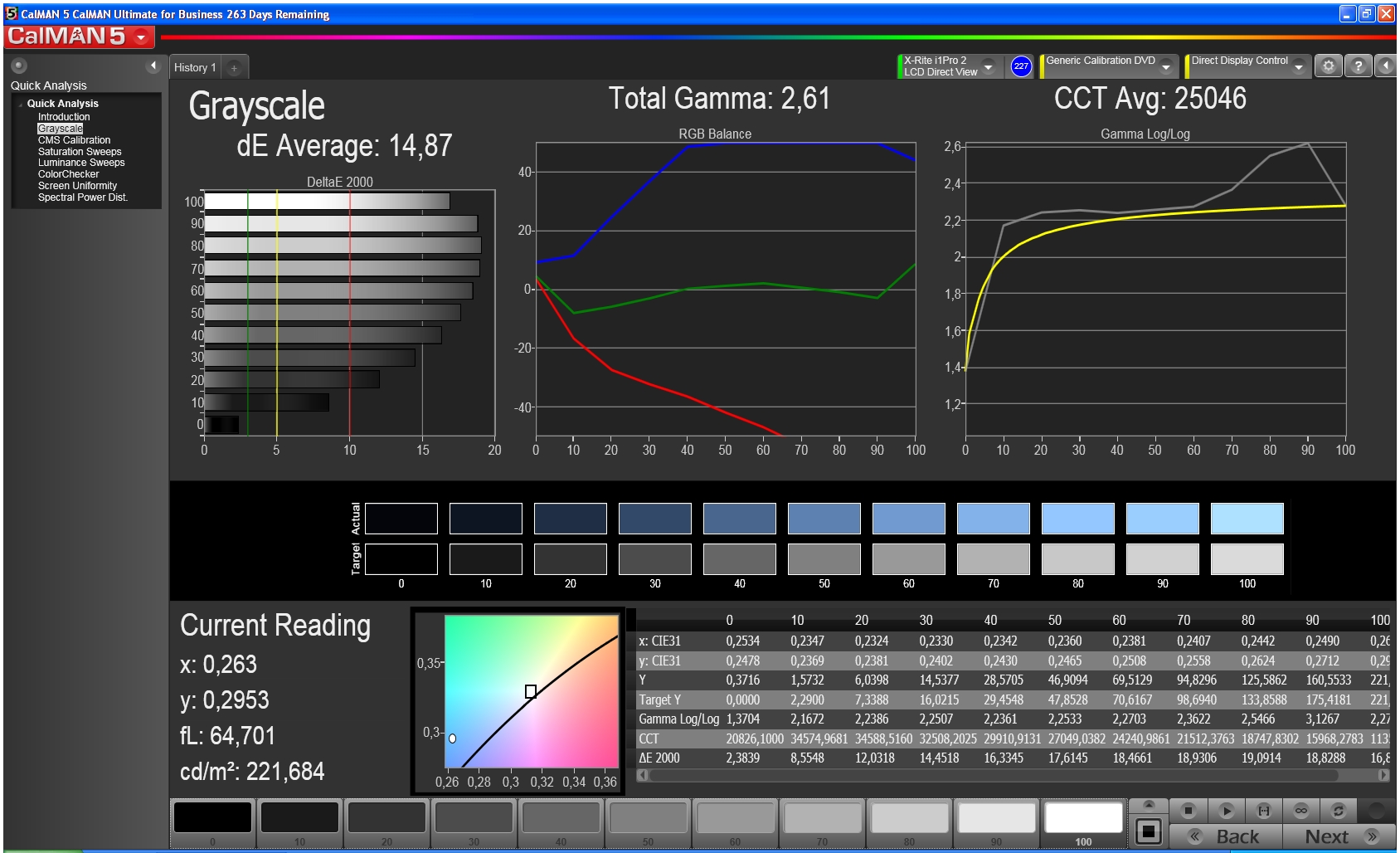The height and width of the screenshot is (853, 1400).
Task: Click the double-right chevron on the Next button
Action: coord(1372,836)
